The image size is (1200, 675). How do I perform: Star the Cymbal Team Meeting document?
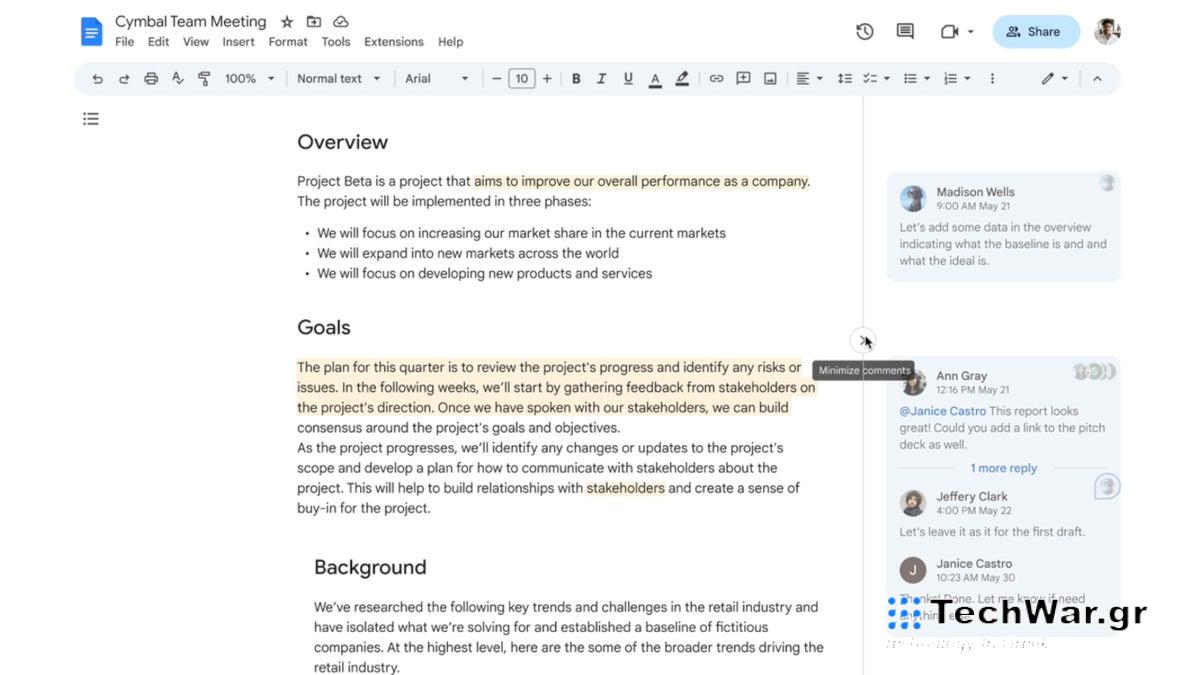287,22
